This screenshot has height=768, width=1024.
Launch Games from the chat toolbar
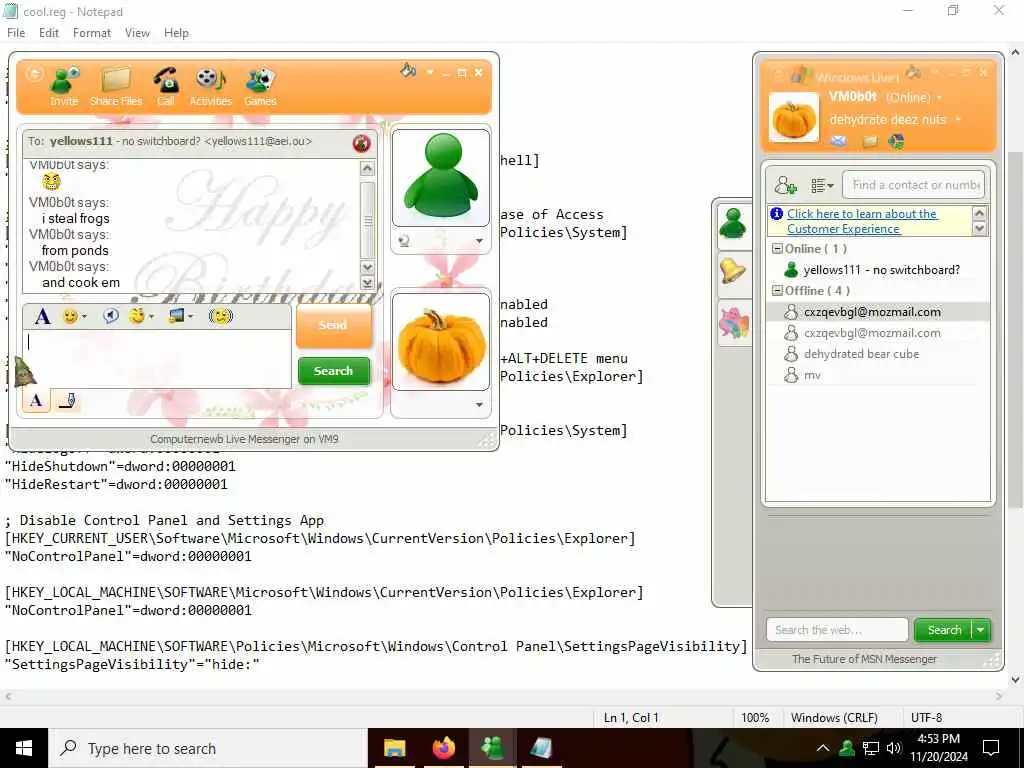[x=260, y=86]
